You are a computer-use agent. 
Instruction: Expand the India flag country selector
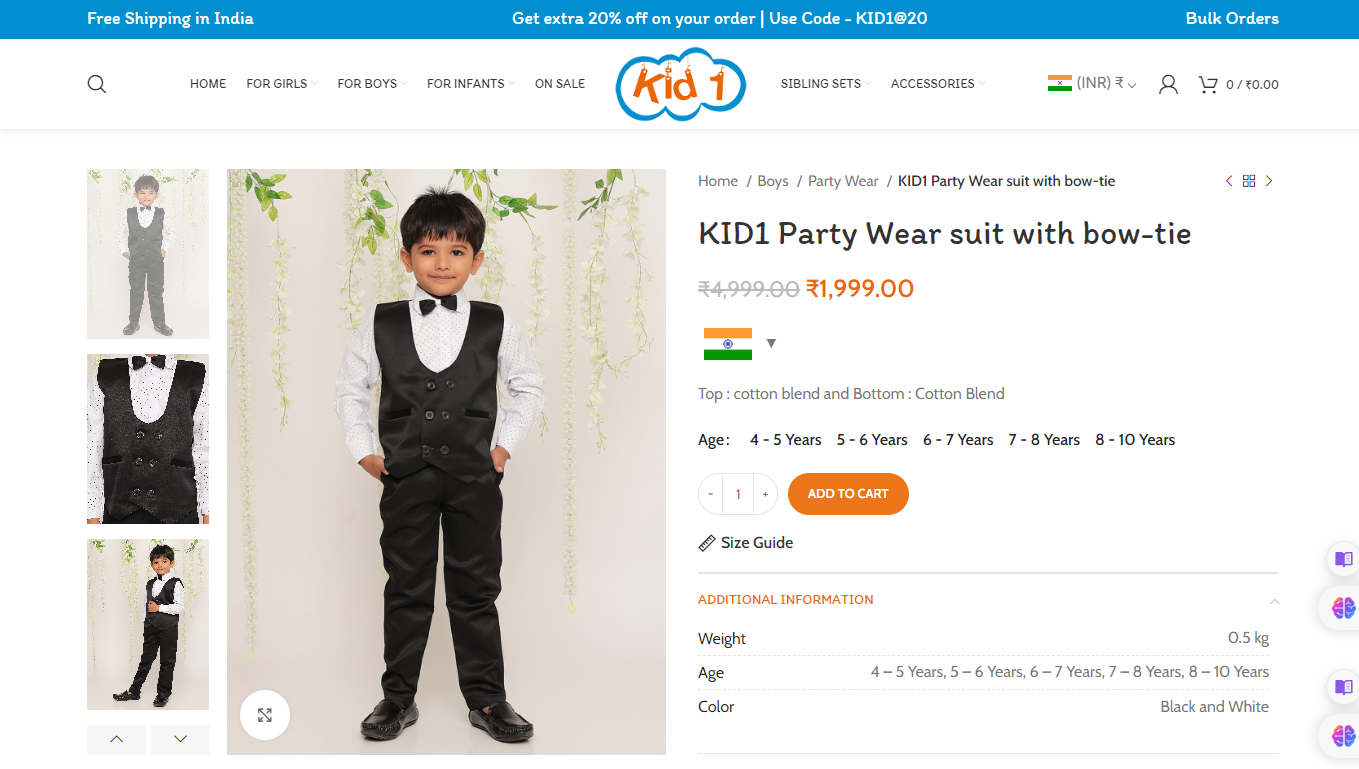point(740,343)
